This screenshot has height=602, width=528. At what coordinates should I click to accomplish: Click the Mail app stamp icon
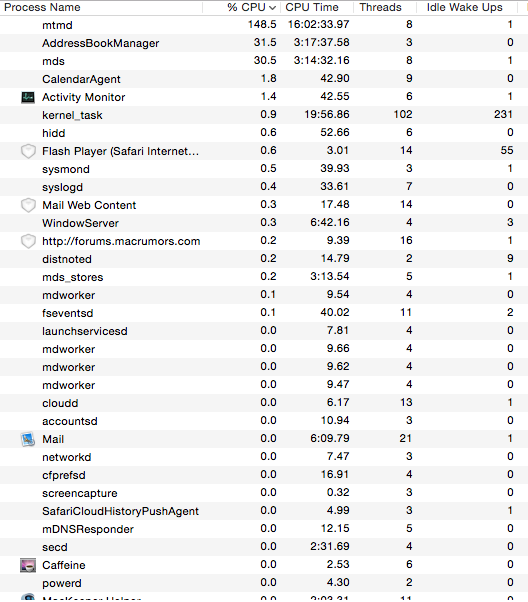pos(28,439)
